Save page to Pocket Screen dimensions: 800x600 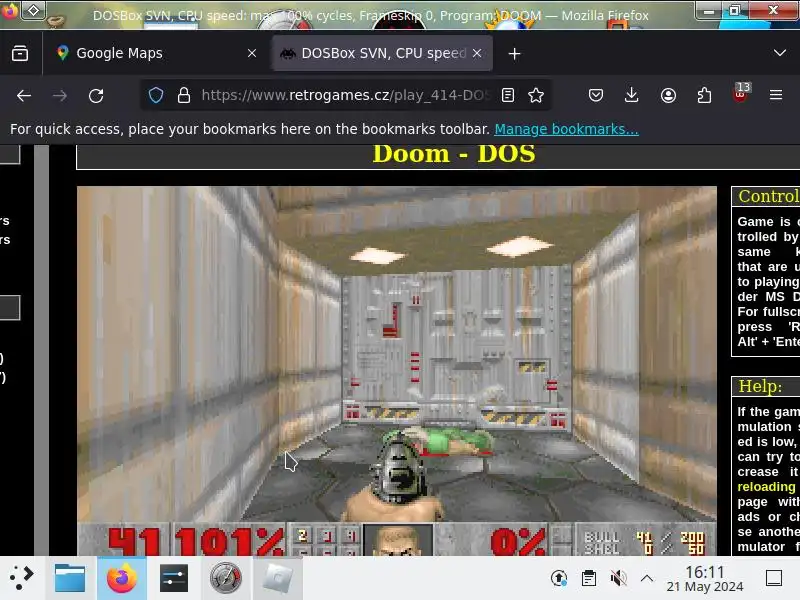(x=596, y=95)
